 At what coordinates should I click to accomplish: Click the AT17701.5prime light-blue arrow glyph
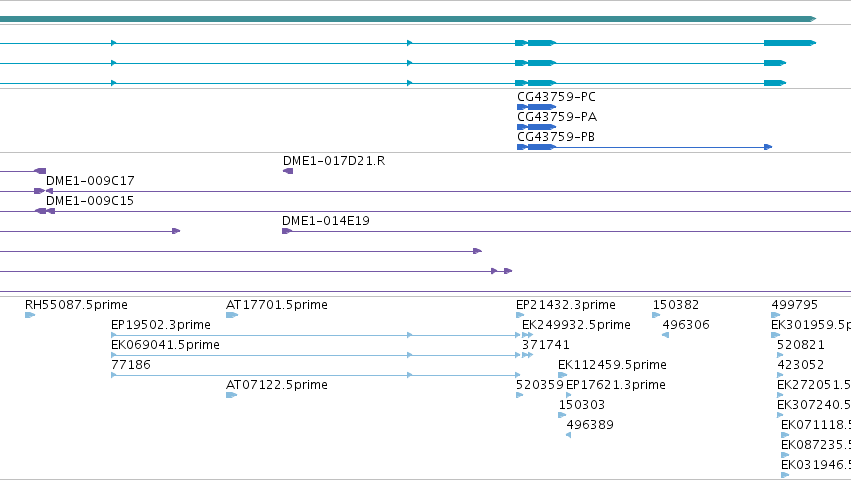tap(232, 315)
